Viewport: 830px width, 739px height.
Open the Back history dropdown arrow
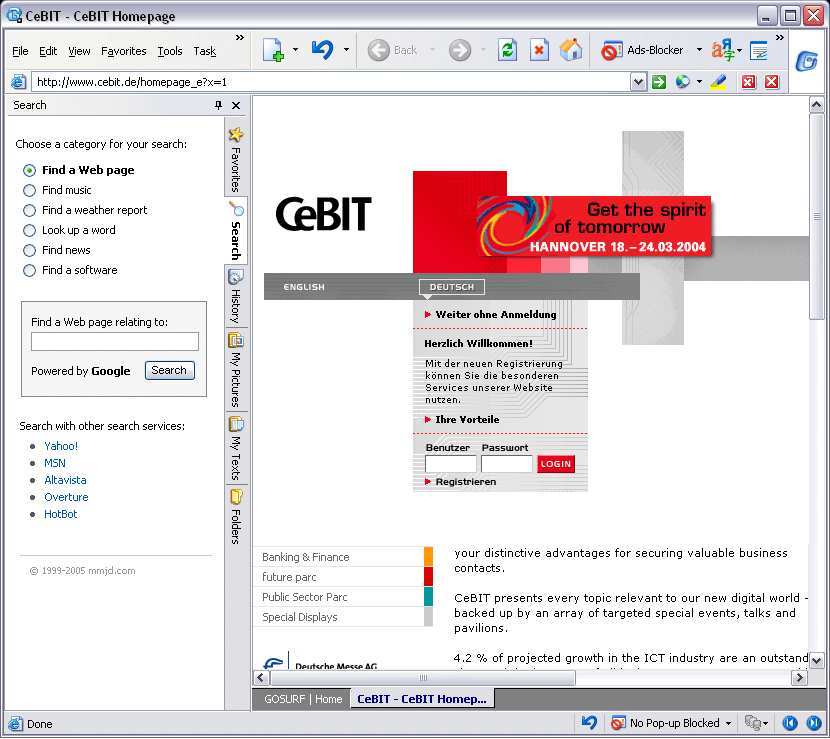[x=432, y=50]
